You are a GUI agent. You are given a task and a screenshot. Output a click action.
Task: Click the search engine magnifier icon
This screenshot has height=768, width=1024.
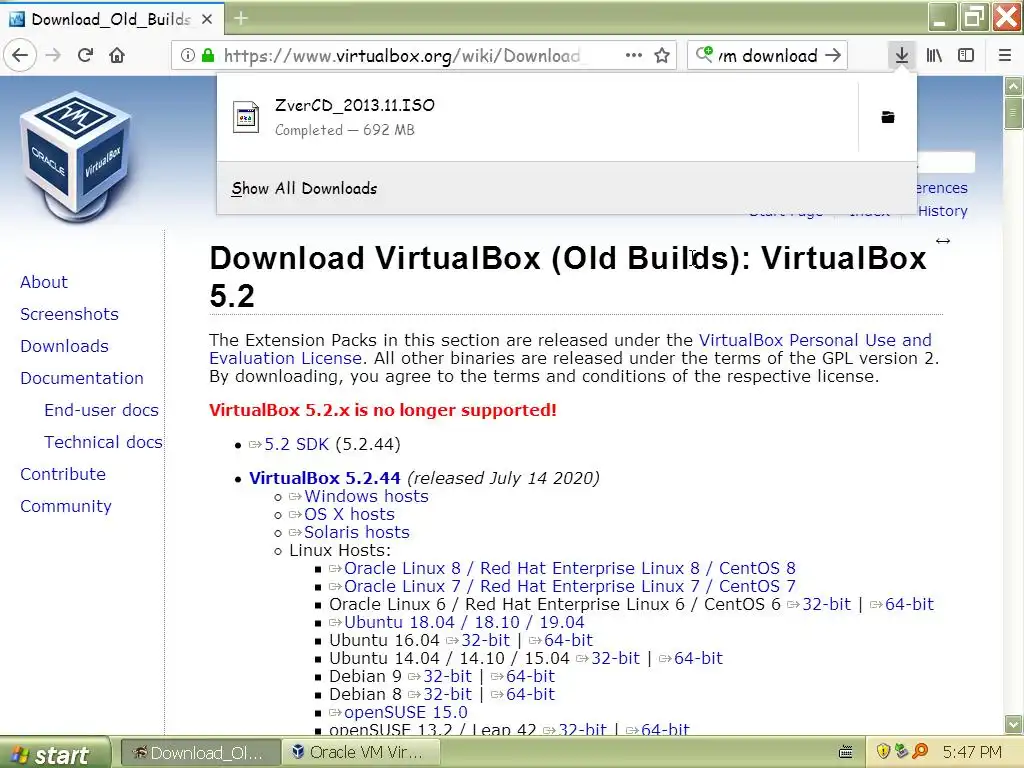tap(704, 55)
